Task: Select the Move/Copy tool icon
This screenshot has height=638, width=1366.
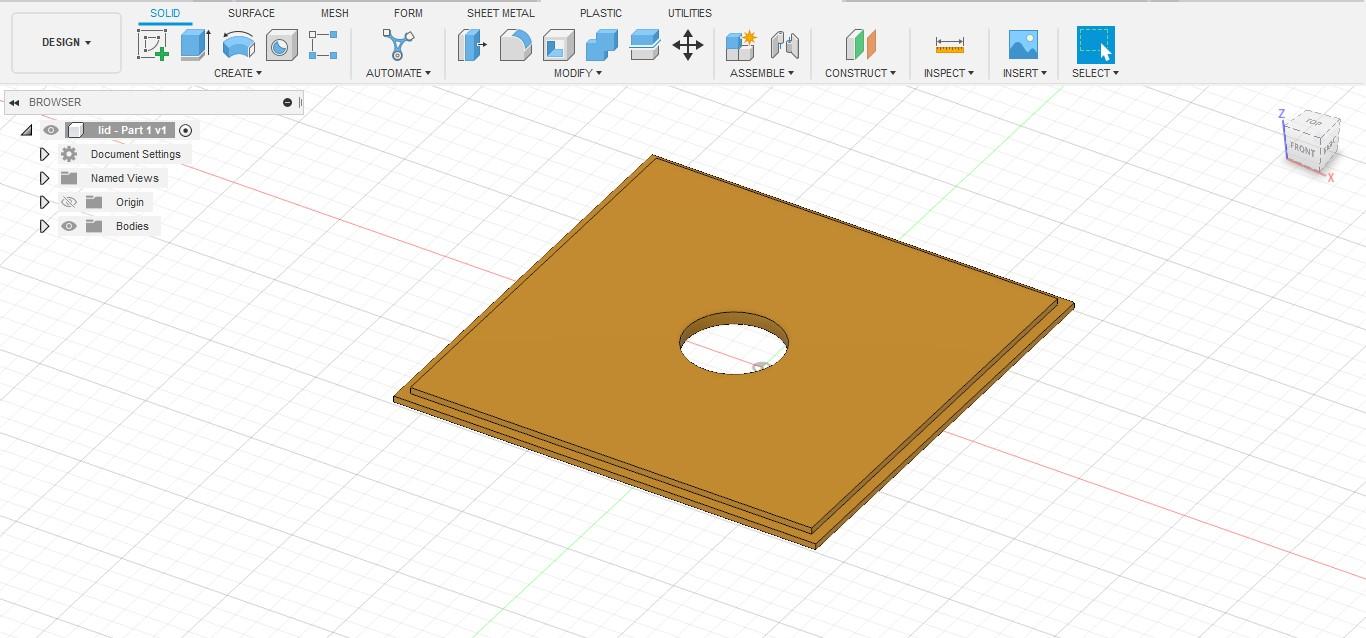Action: point(688,45)
